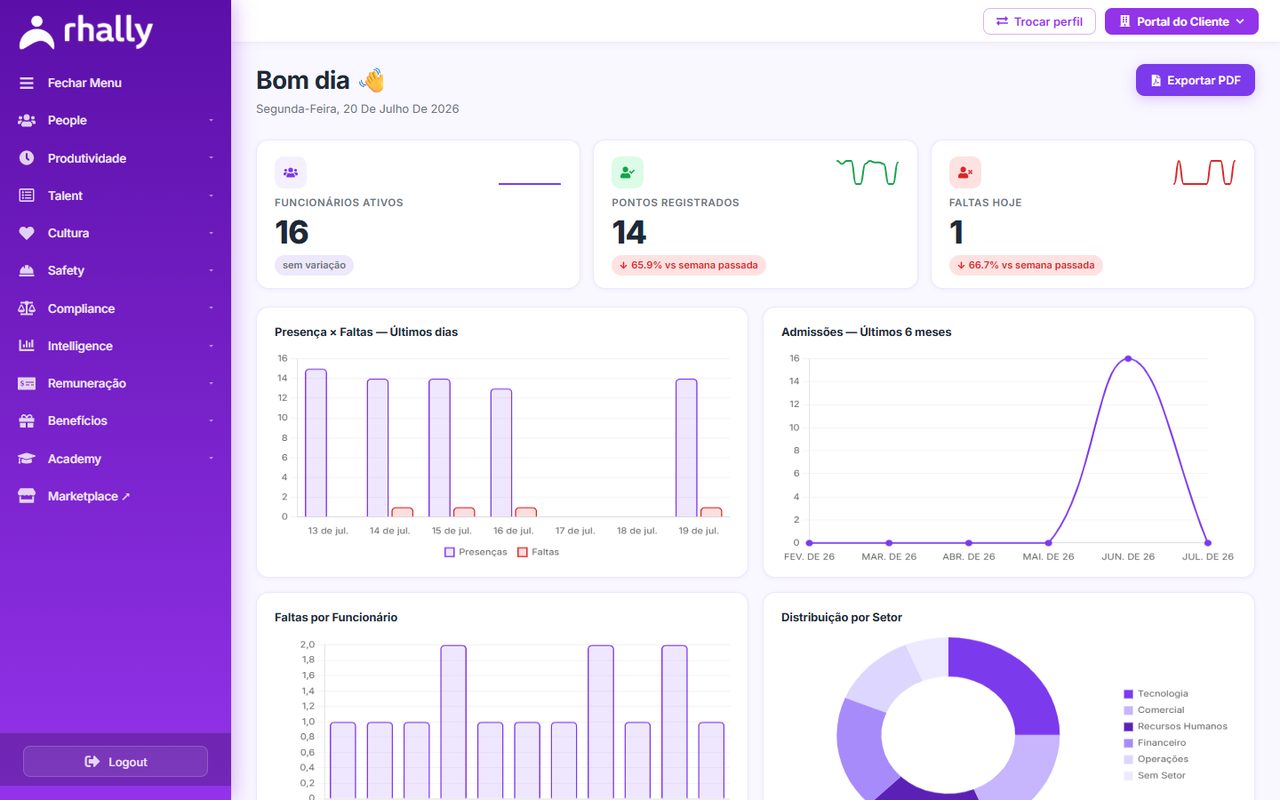Toggle Recursos Humanos legend entry

coord(1175,726)
